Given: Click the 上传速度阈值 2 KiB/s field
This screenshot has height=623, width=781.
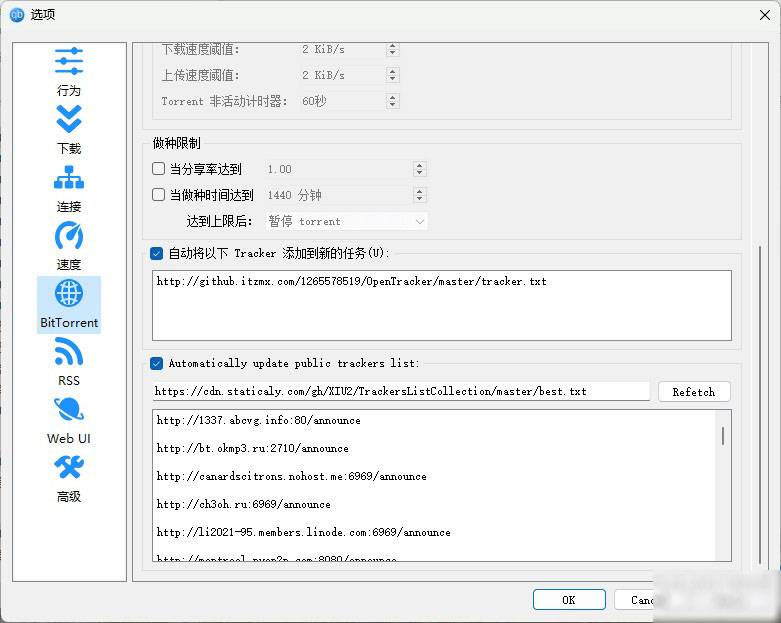Looking at the screenshot, I should 343,75.
